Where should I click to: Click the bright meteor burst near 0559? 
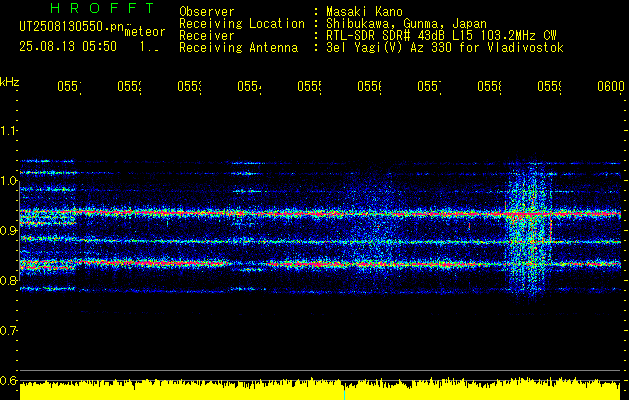(529, 229)
